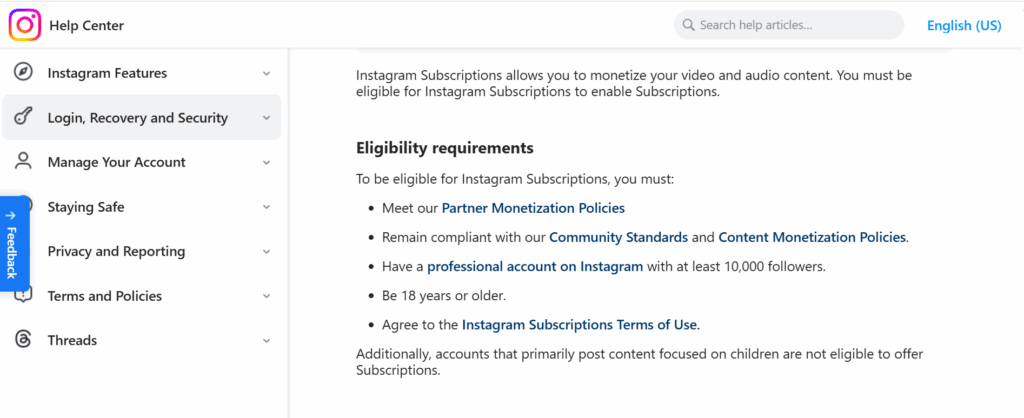Click the search magnifier icon
The width and height of the screenshot is (1024, 418).
(688, 25)
